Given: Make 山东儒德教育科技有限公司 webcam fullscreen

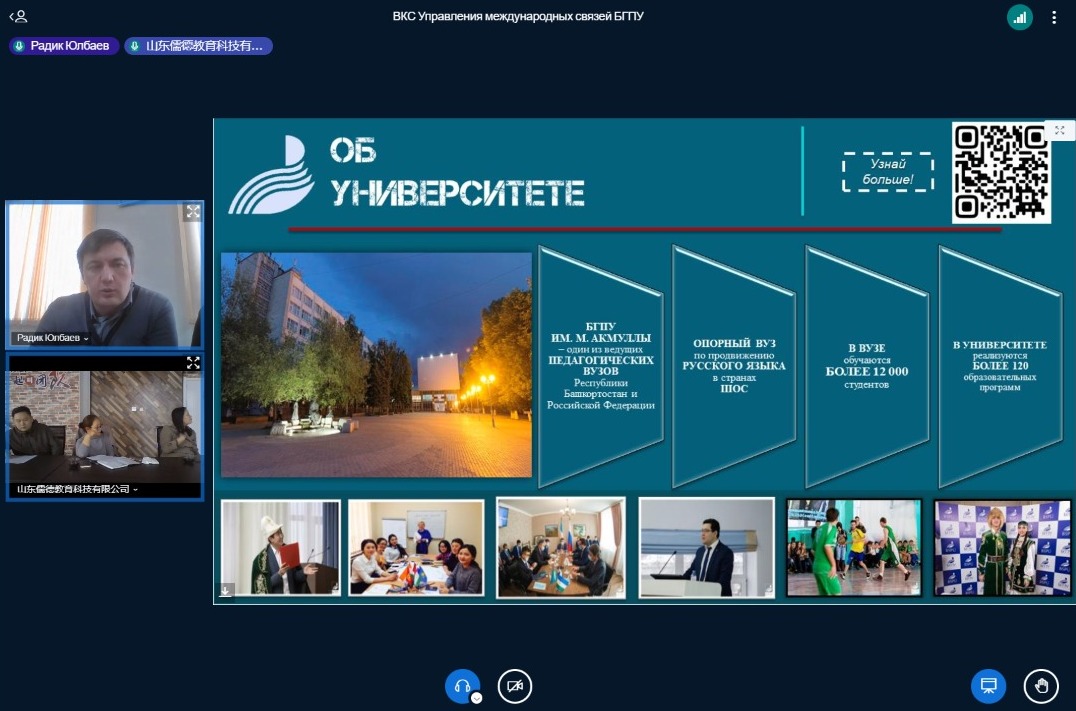Looking at the screenshot, I should click(x=193, y=363).
